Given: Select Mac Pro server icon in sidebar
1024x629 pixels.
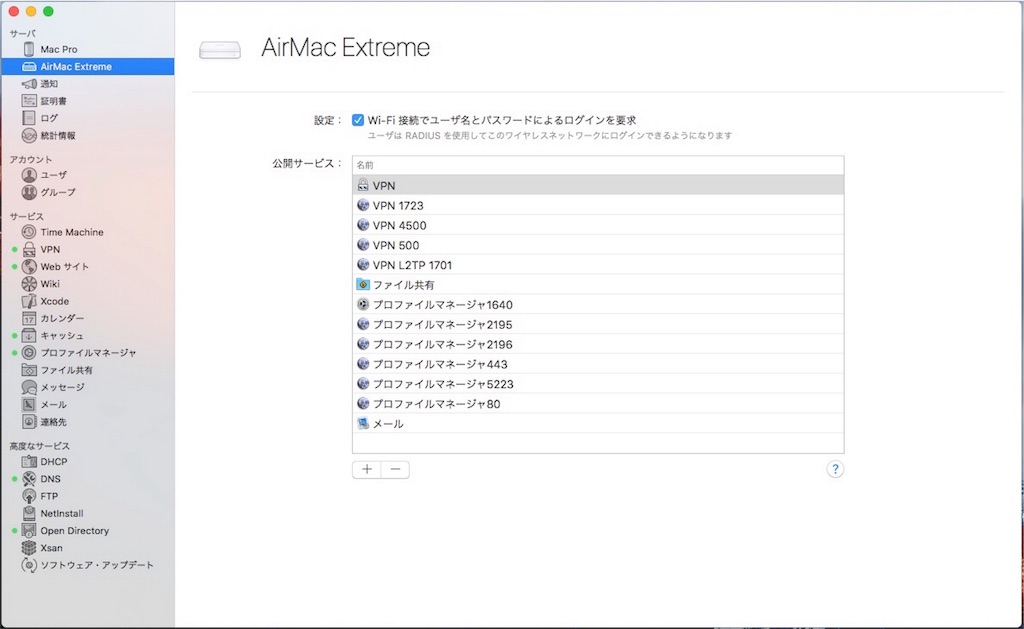Looking at the screenshot, I should (29, 49).
